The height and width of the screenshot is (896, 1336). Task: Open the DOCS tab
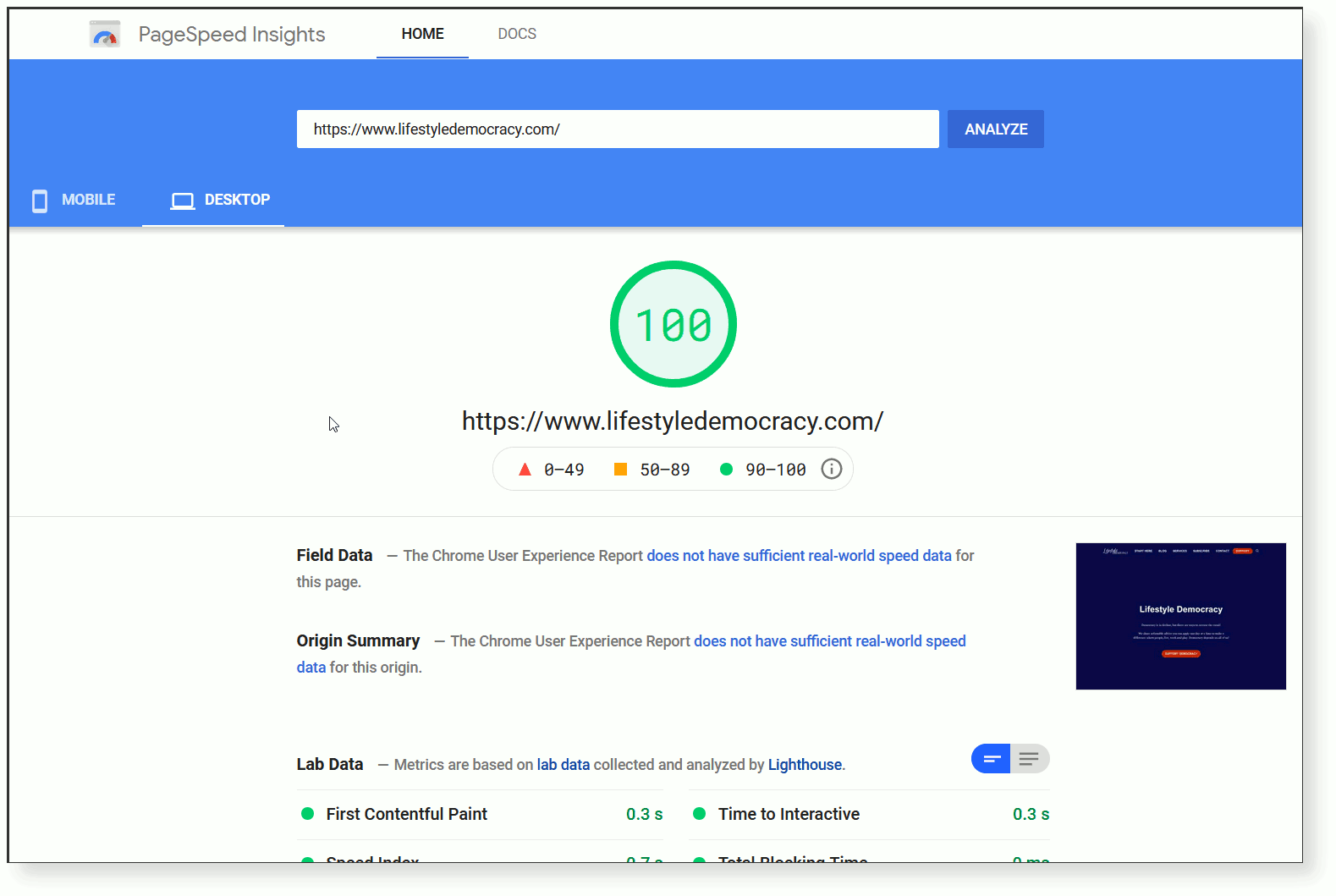click(517, 34)
